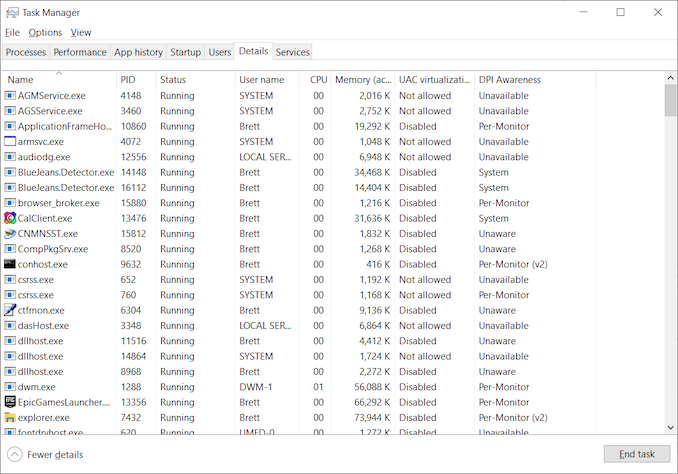
Task: Click the ctfmon.exe pen icon
Action: coord(10,310)
